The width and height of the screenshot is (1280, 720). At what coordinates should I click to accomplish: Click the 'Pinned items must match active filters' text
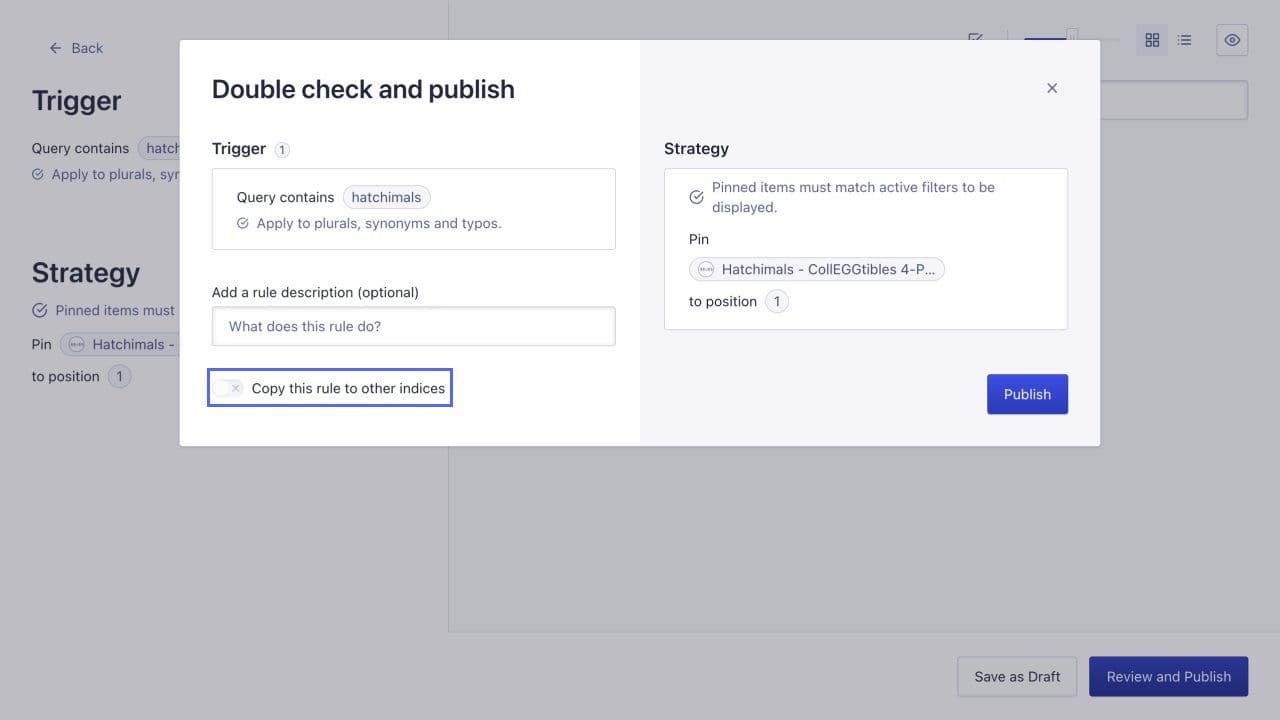coord(853,197)
